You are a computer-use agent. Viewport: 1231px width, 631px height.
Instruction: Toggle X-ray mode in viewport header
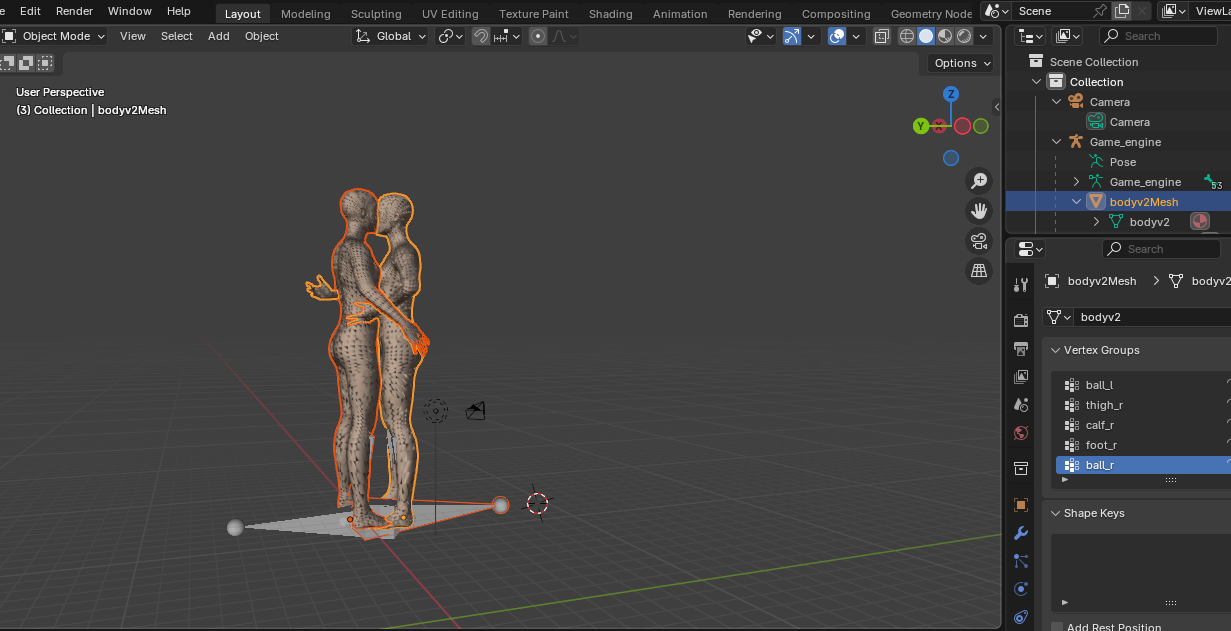[881, 36]
